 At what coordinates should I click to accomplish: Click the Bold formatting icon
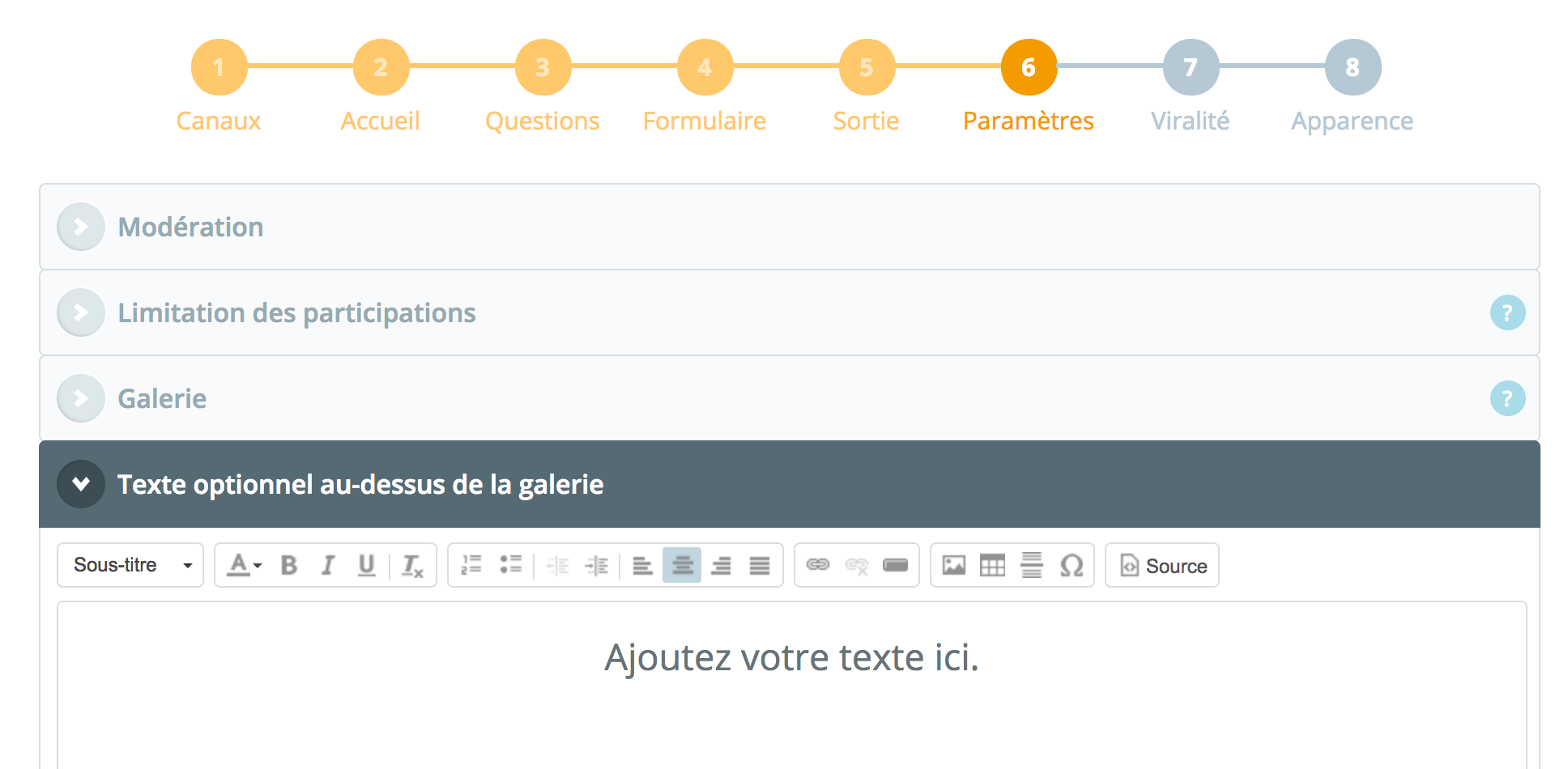click(x=288, y=565)
